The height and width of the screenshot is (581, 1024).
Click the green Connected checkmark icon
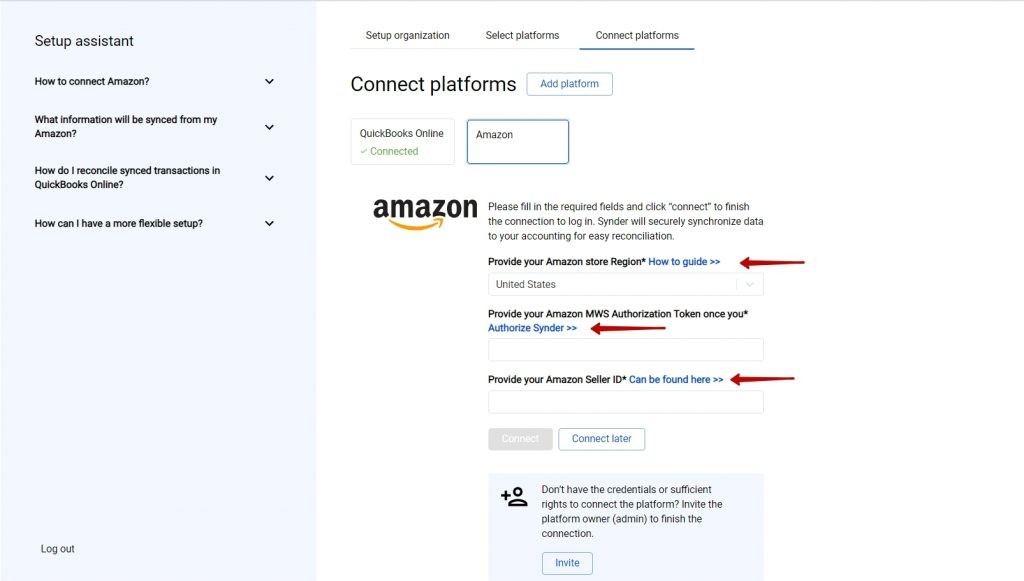pyautogui.click(x=364, y=151)
